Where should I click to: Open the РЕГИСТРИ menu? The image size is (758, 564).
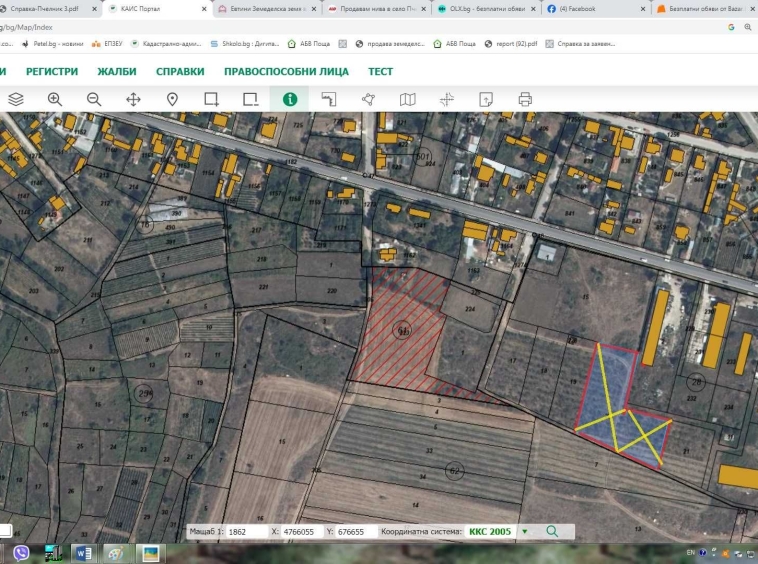52,72
